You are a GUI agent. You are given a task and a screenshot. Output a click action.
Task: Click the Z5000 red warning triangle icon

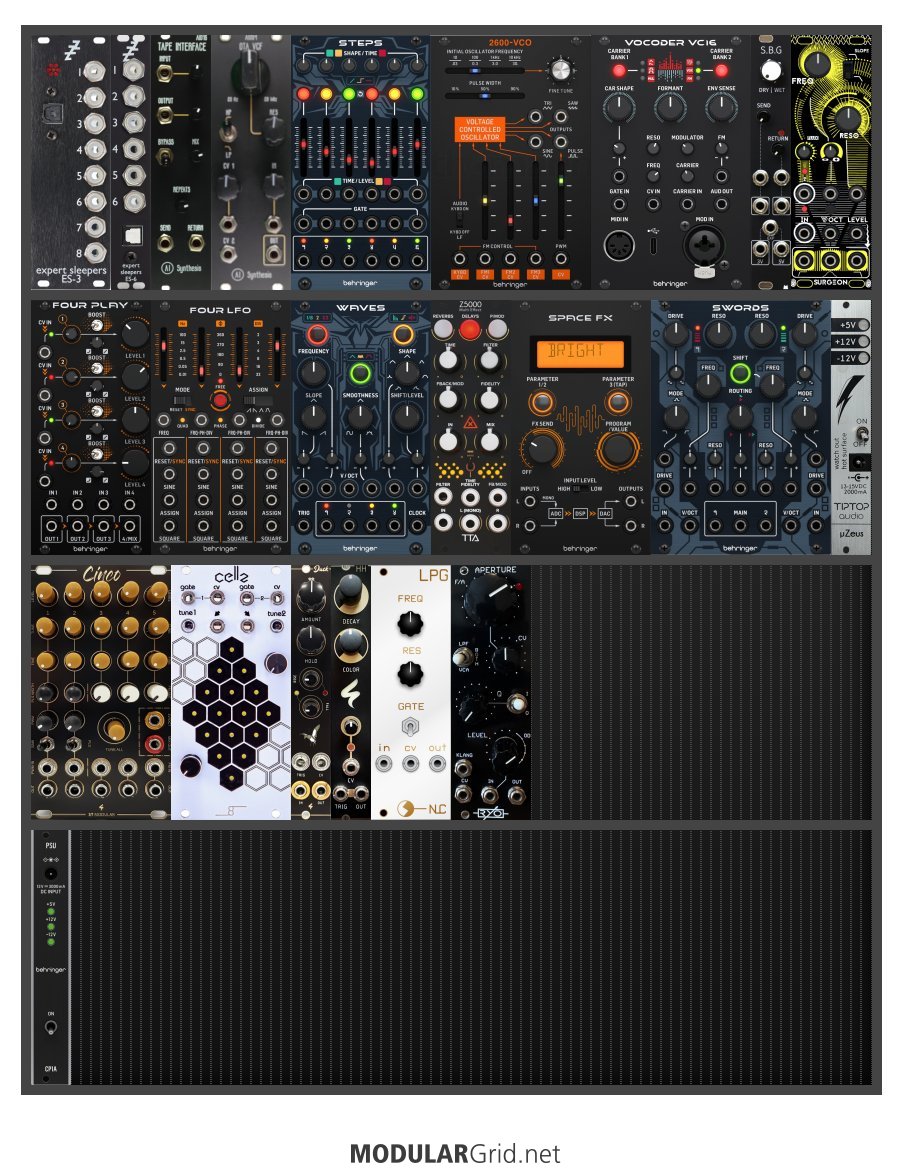pyautogui.click(x=471, y=423)
